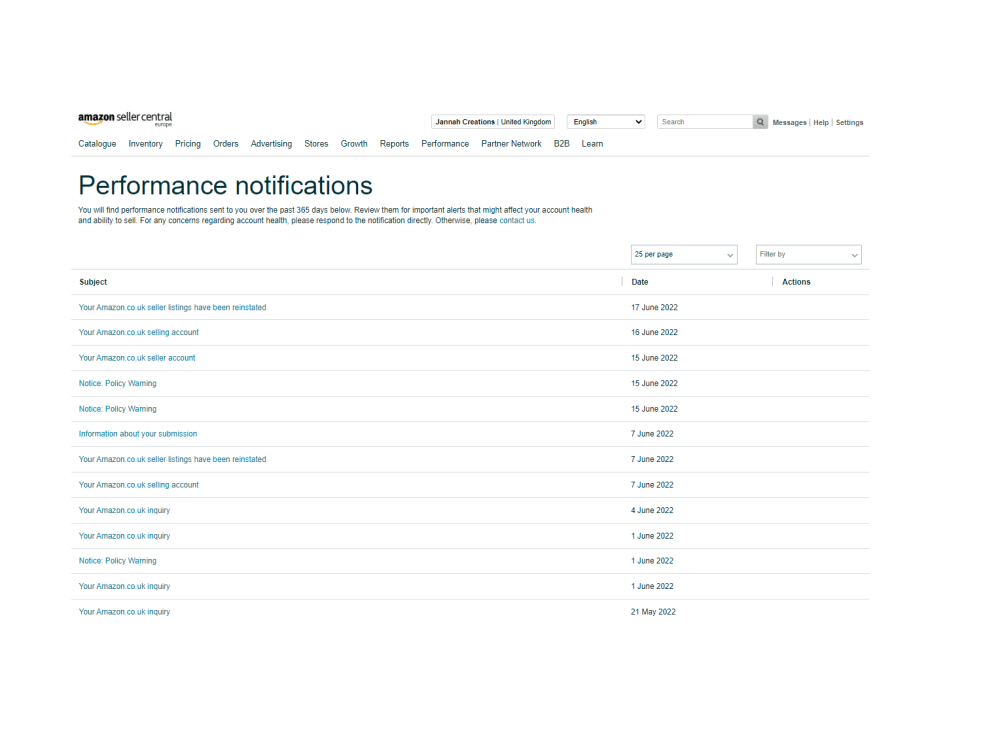Click the Date column header
Image resolution: width=1000 pixels, height=750 pixels.
coord(640,282)
